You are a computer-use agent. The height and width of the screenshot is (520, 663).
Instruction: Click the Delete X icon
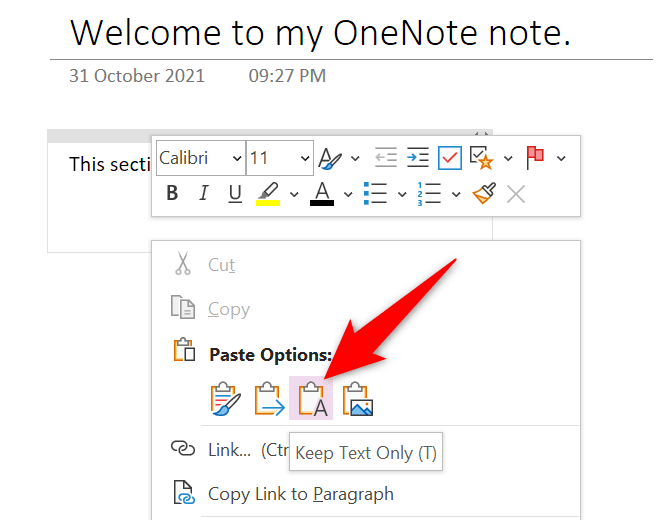click(x=516, y=194)
